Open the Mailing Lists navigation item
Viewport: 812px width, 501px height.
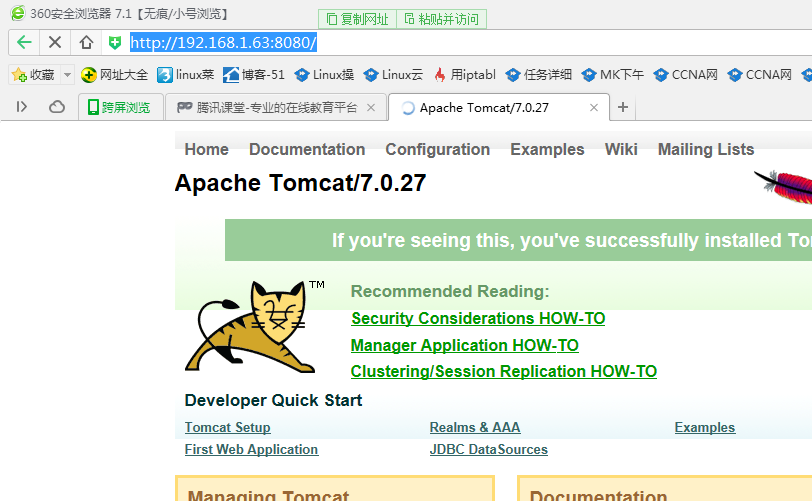tap(706, 149)
